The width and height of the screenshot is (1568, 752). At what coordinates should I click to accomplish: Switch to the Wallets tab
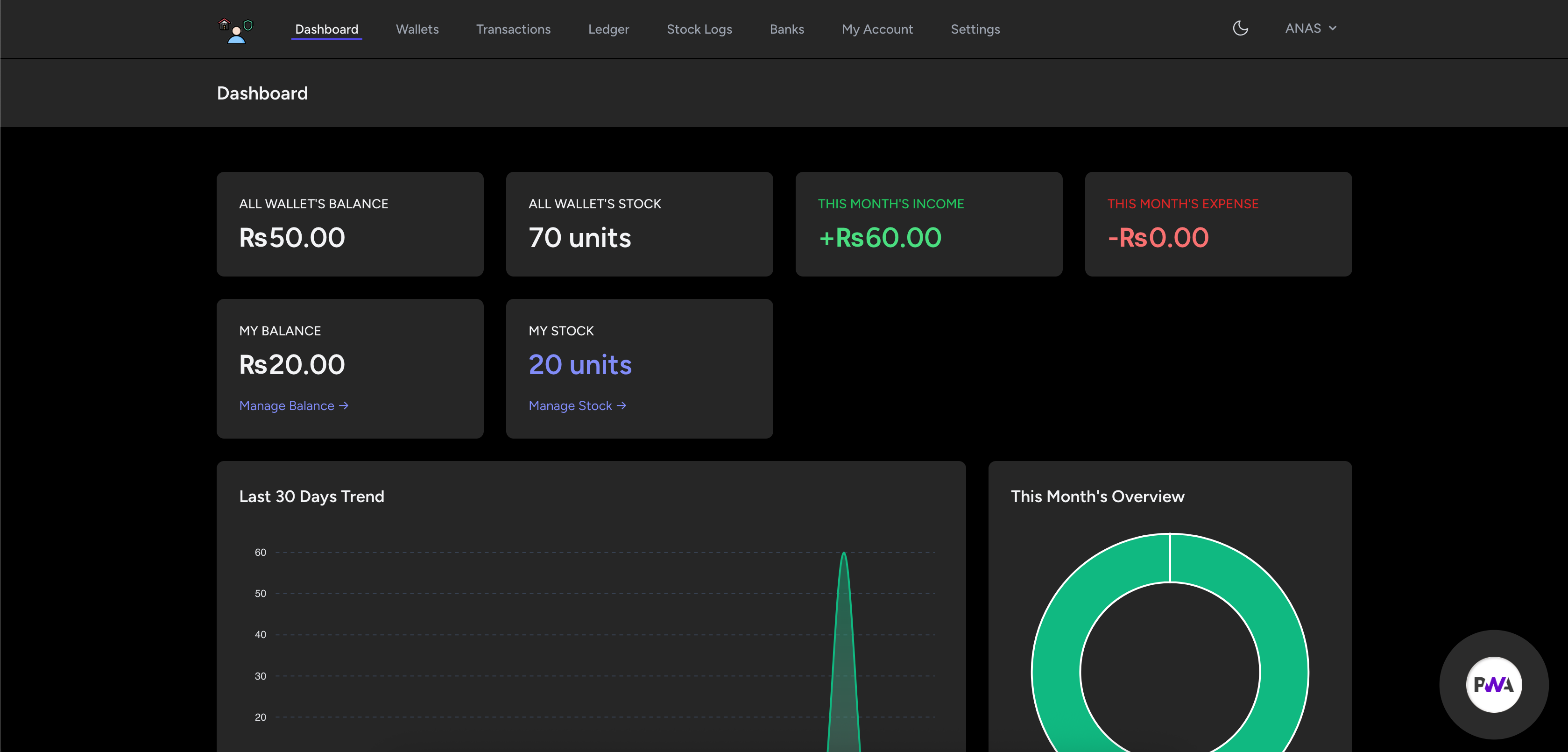point(417,28)
